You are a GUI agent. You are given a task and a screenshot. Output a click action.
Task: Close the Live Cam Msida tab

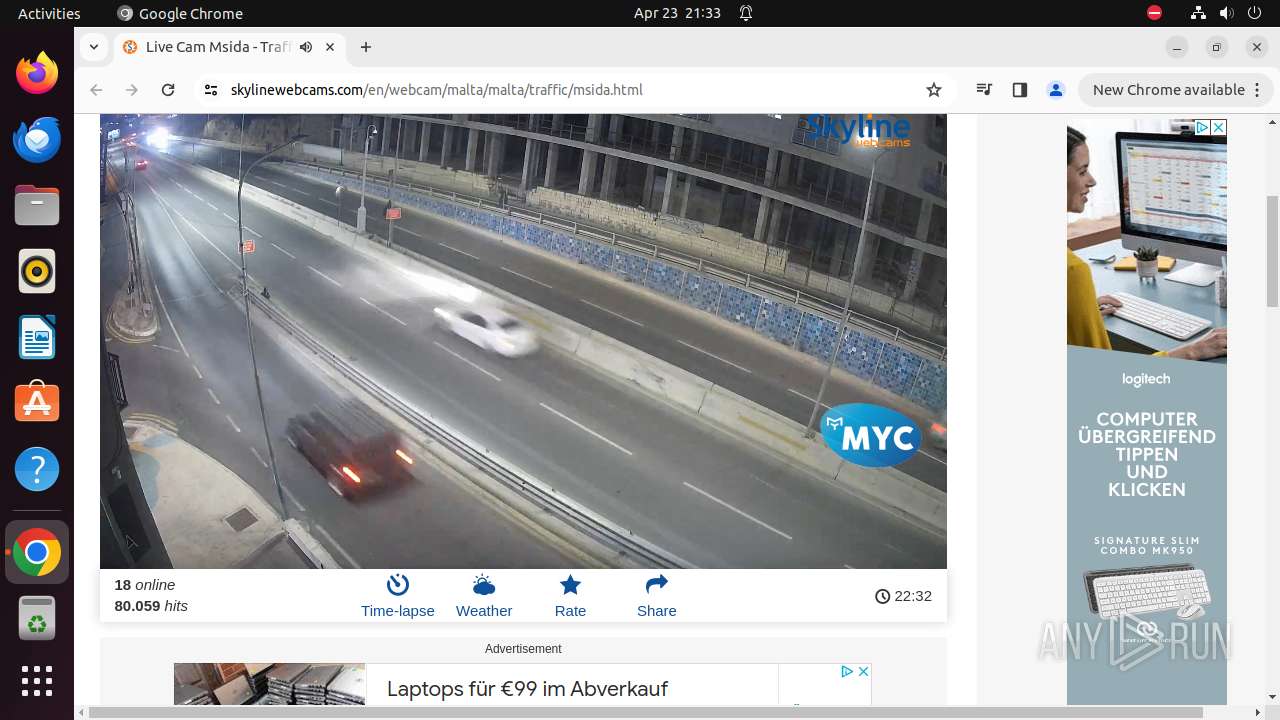click(x=330, y=47)
